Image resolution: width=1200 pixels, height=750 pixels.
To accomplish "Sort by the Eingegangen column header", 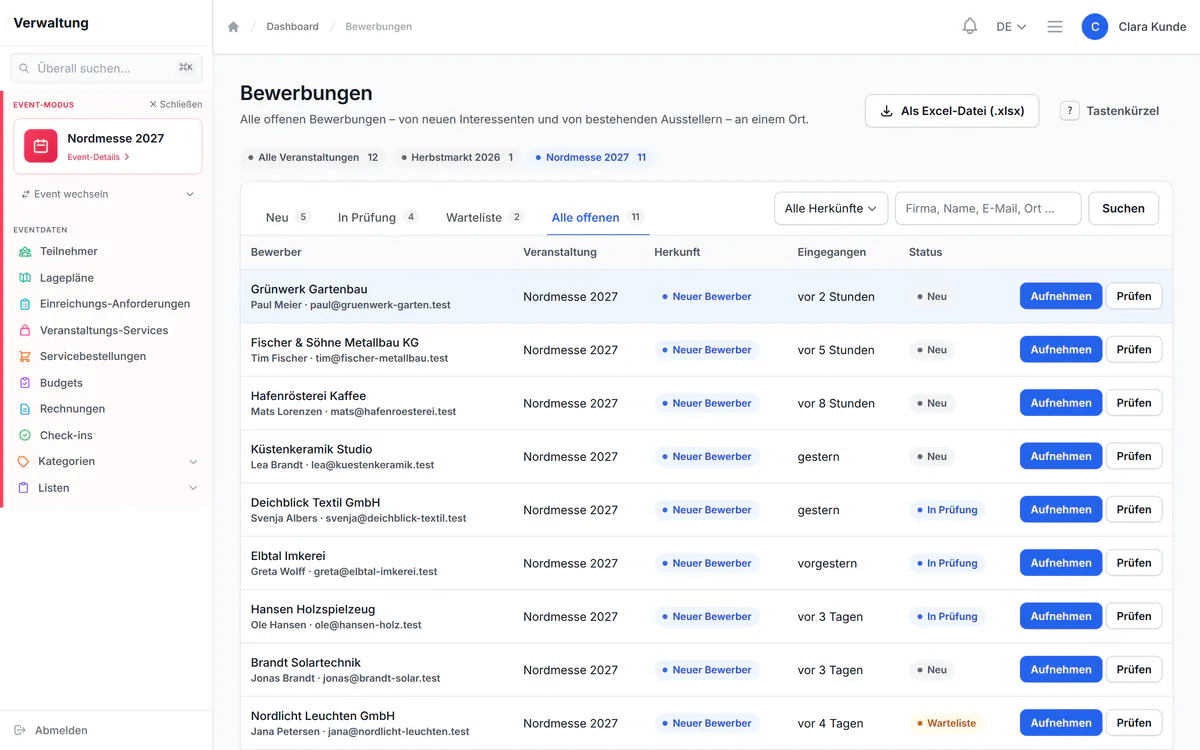I will (x=831, y=252).
